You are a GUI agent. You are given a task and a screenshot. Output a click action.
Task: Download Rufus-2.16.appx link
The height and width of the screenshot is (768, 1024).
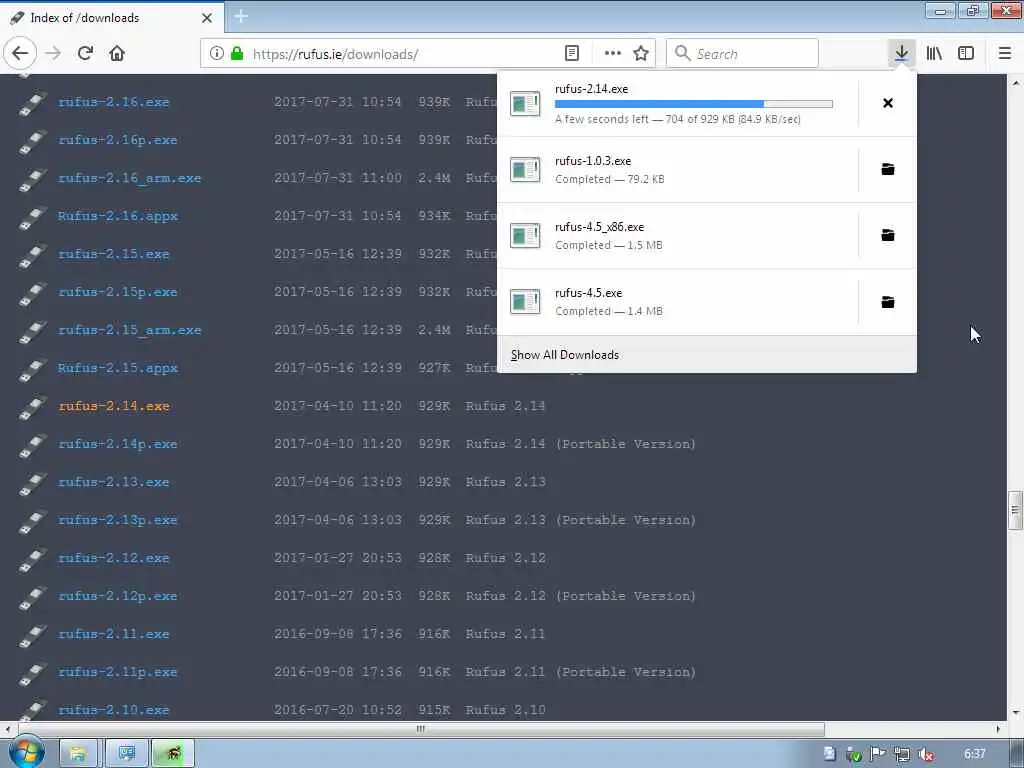[118, 216]
